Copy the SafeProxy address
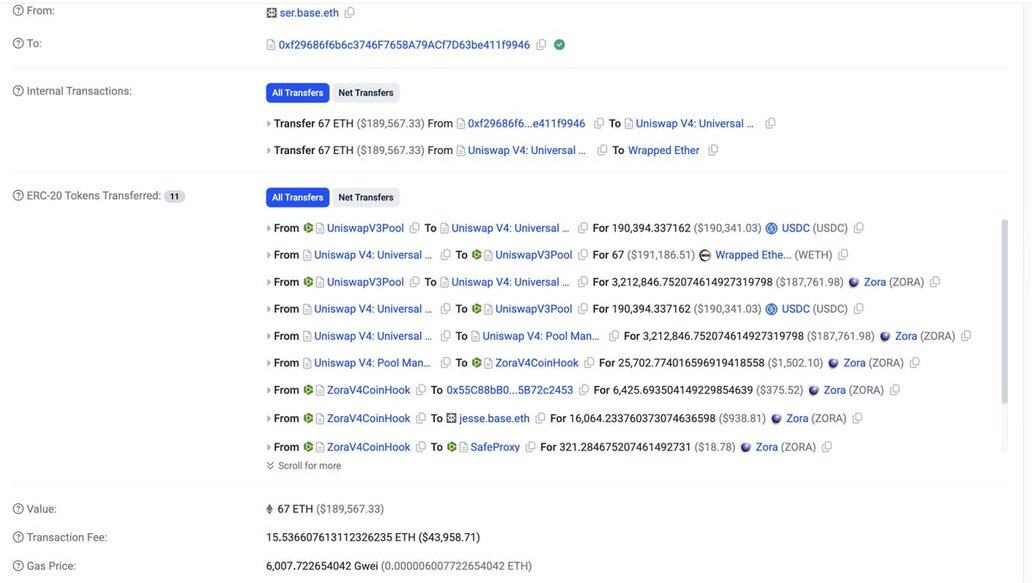Image resolution: width=1032 pixels, height=583 pixels. (x=530, y=447)
